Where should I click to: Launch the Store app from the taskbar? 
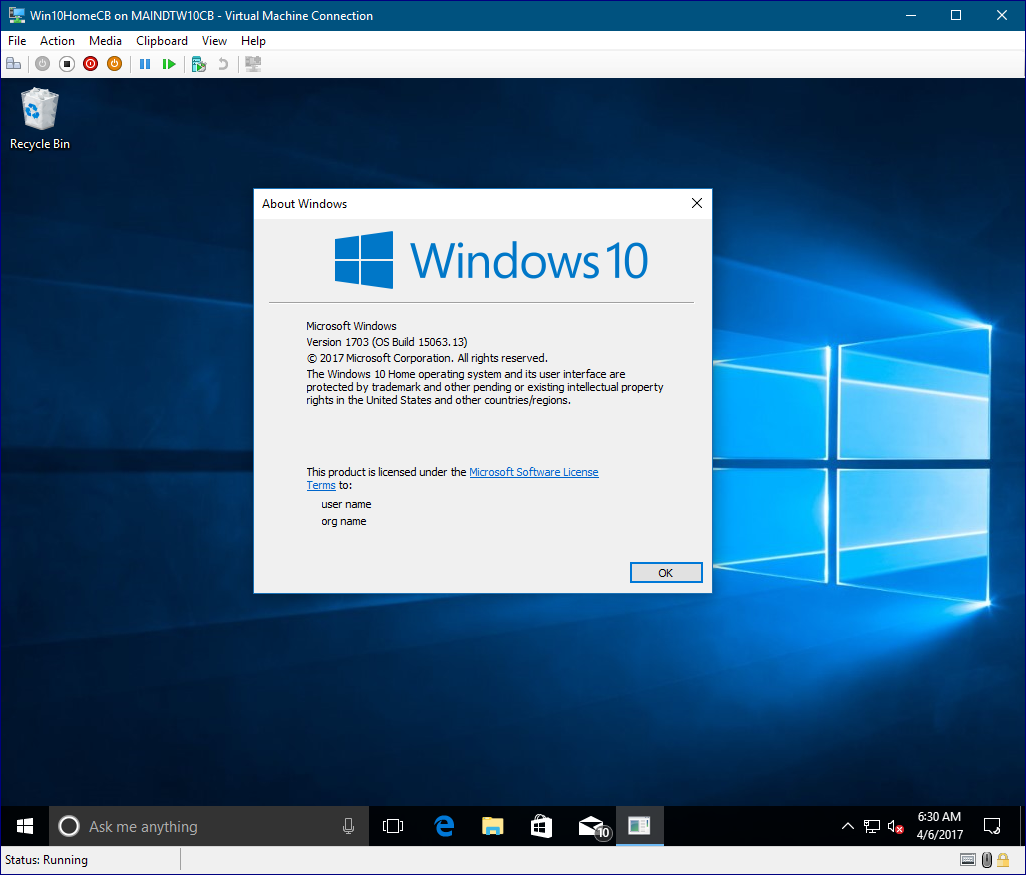[541, 826]
